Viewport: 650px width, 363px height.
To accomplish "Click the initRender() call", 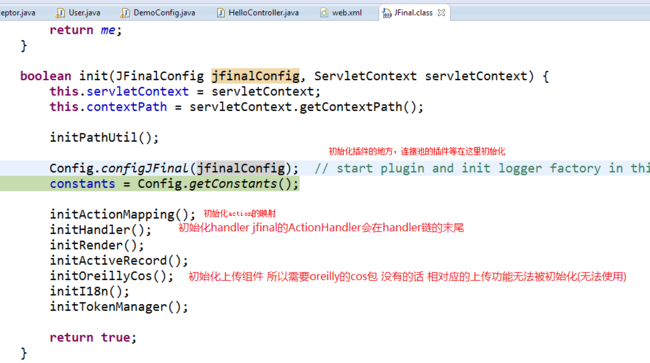I will [x=97, y=245].
